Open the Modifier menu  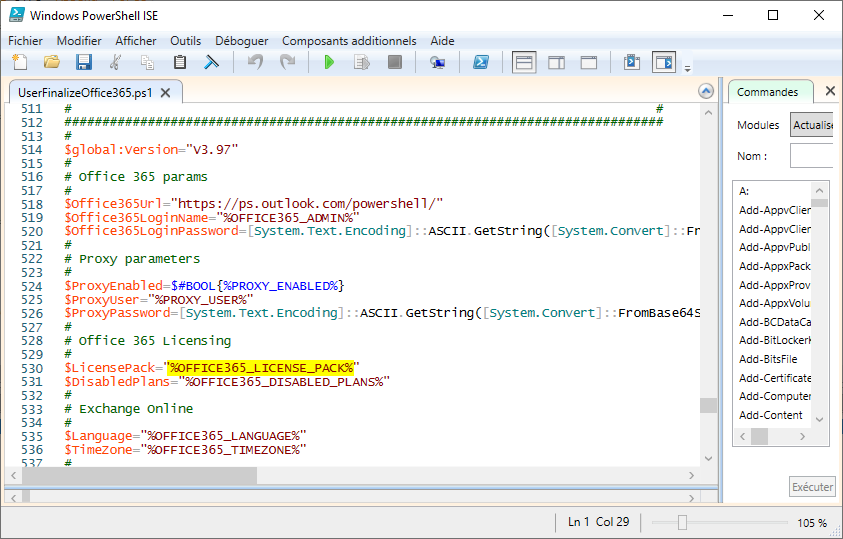point(79,41)
